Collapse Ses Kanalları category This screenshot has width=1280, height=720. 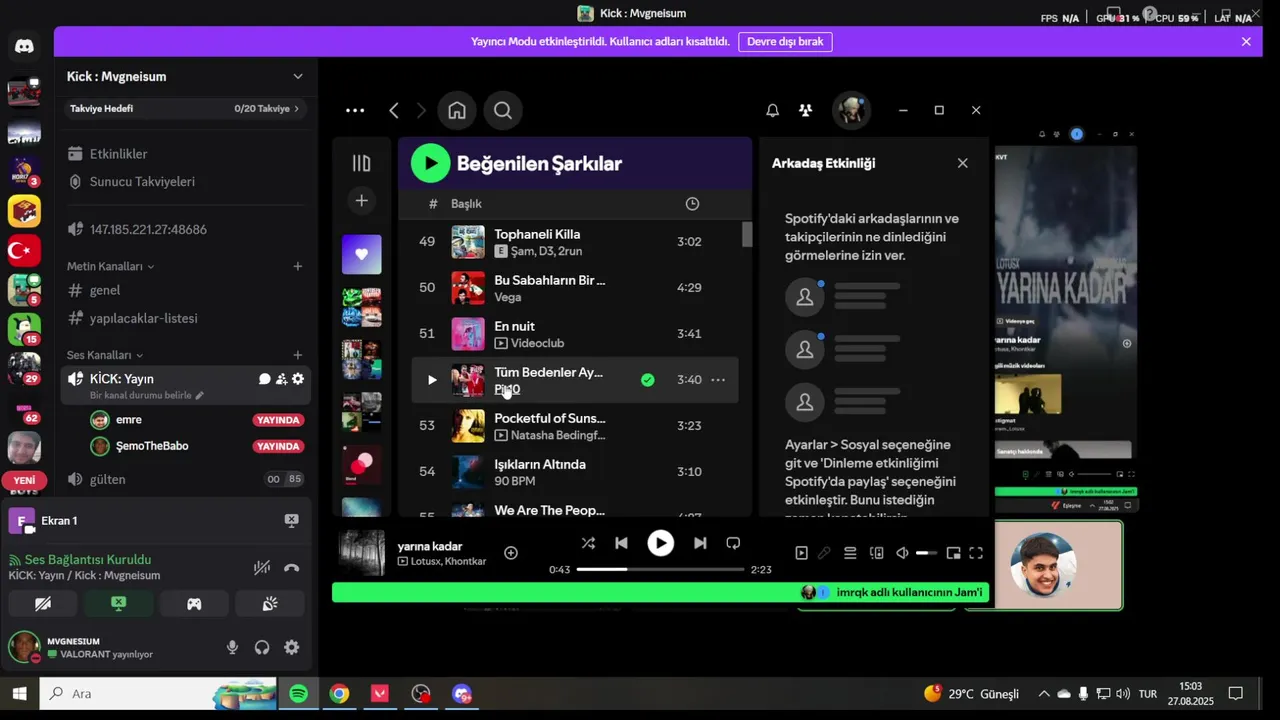tap(105, 355)
